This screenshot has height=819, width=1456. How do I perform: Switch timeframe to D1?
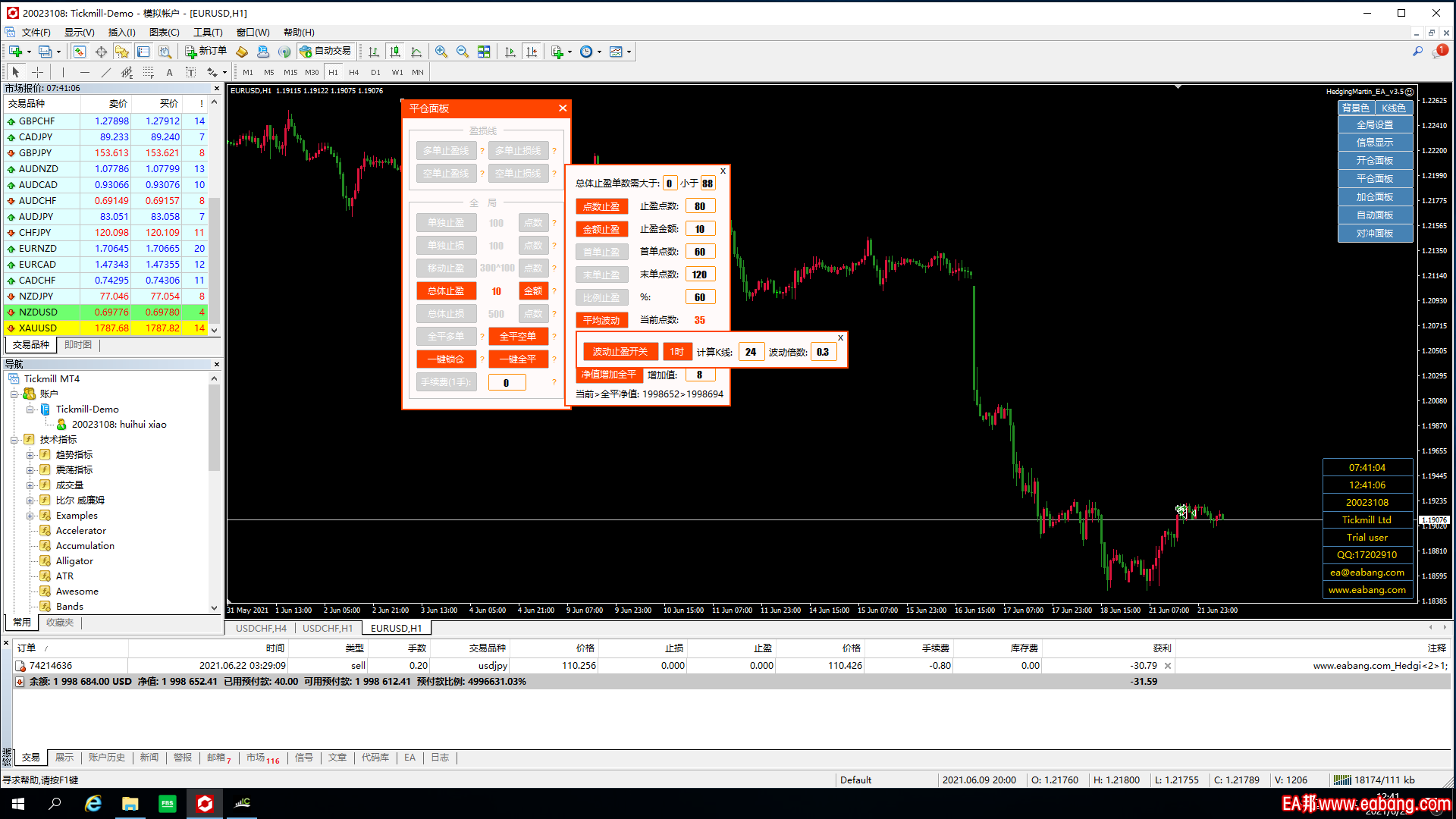375,72
